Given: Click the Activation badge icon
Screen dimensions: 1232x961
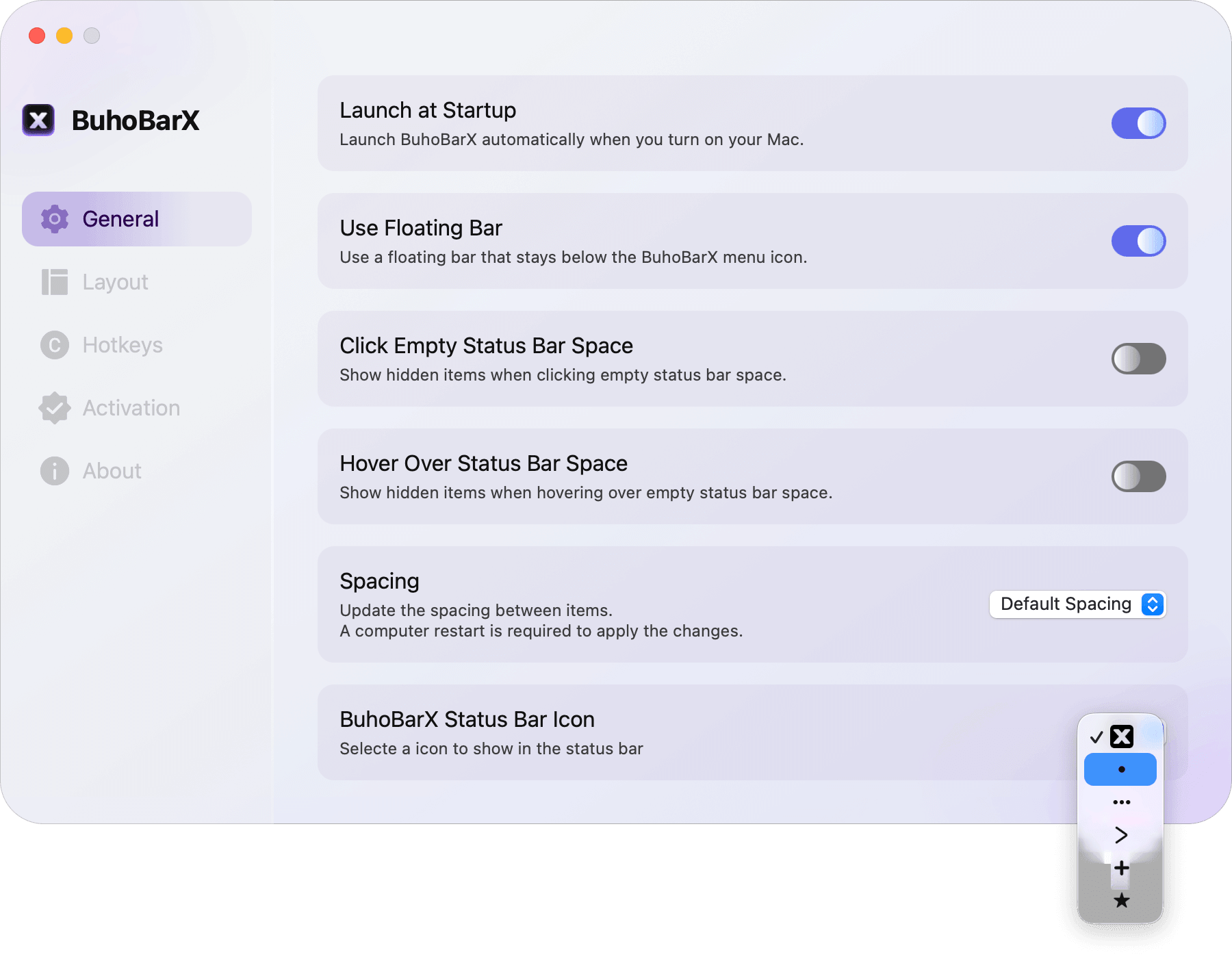Looking at the screenshot, I should 54,408.
